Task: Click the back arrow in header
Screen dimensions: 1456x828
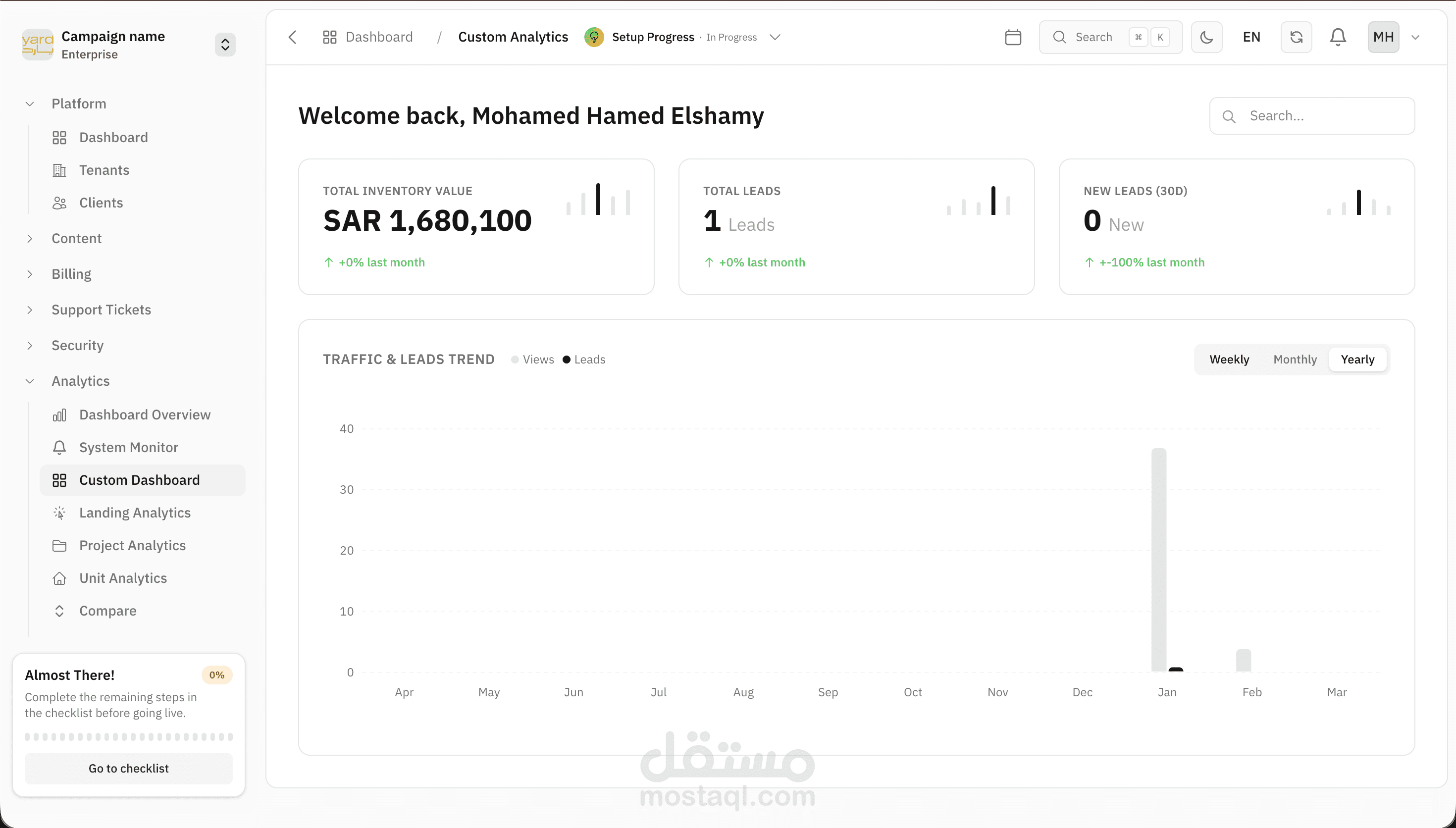Action: pos(292,38)
